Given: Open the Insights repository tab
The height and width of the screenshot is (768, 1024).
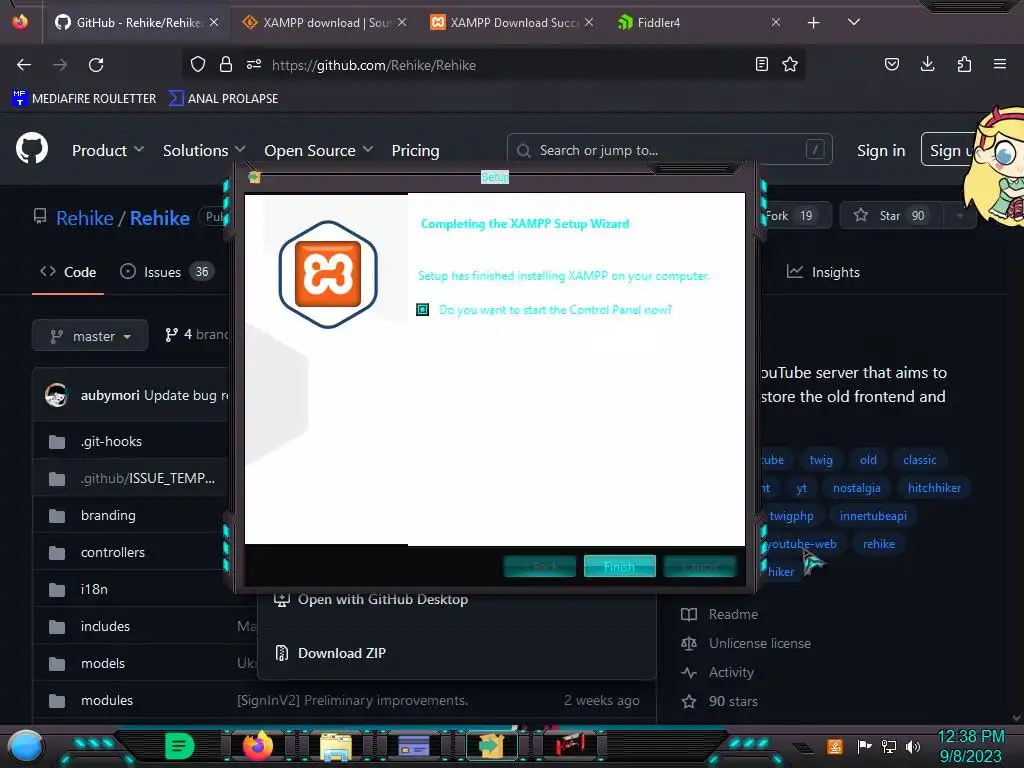Looking at the screenshot, I should (824, 272).
